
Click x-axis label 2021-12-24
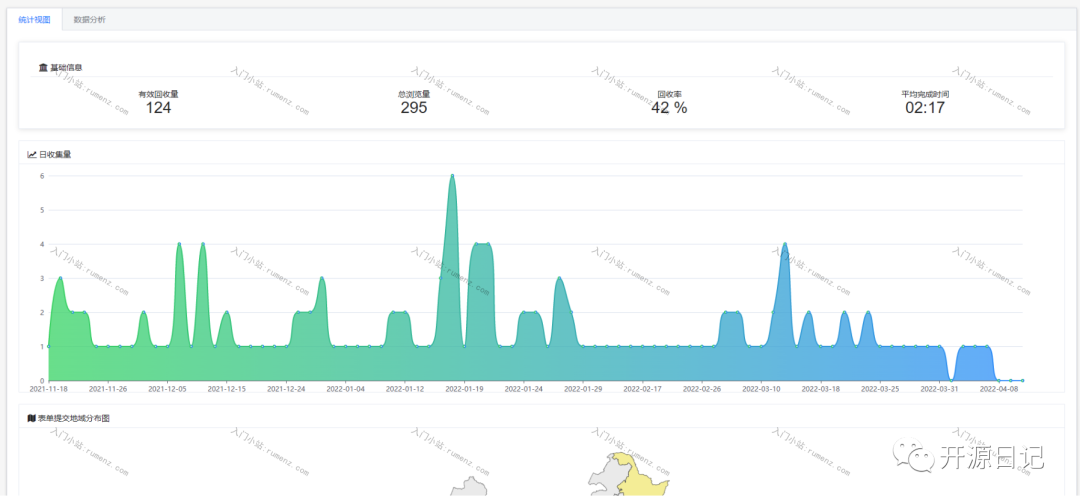(x=286, y=389)
